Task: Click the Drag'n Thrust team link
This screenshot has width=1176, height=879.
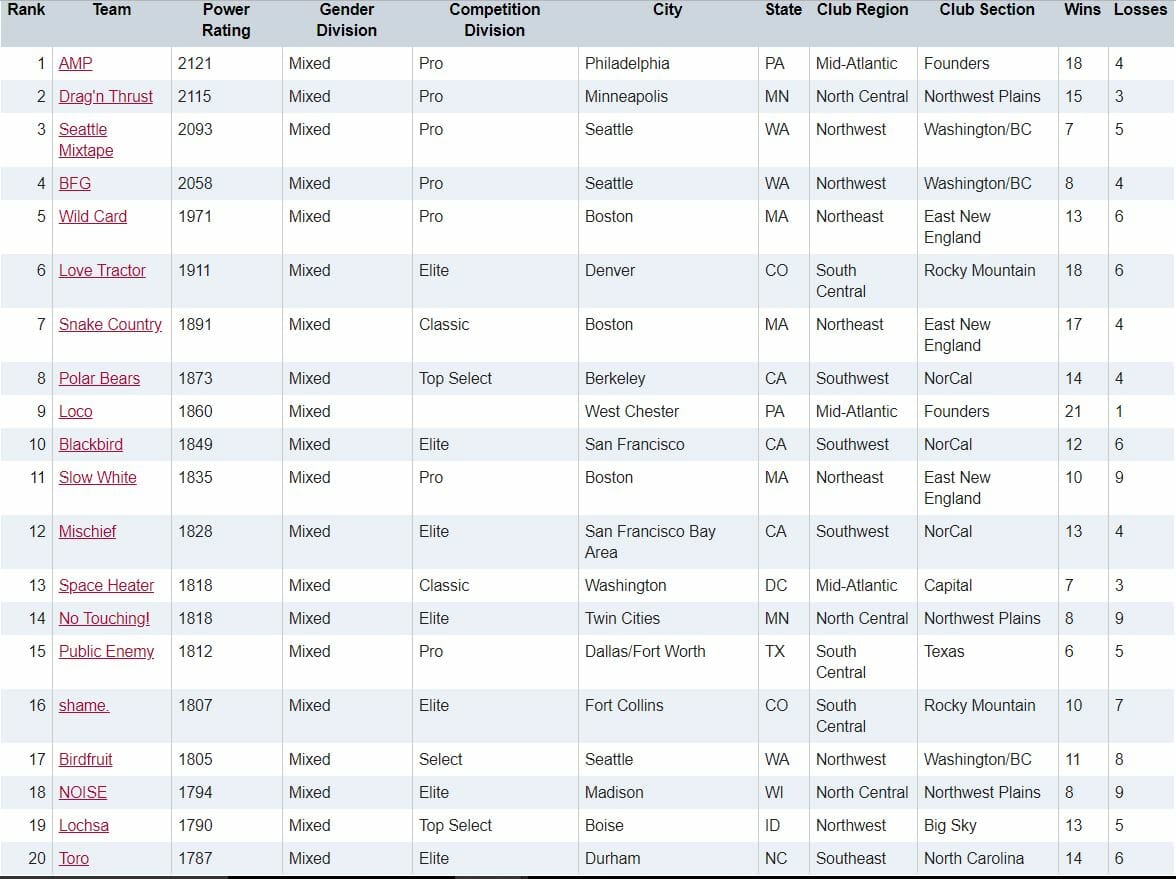Action: tap(105, 96)
